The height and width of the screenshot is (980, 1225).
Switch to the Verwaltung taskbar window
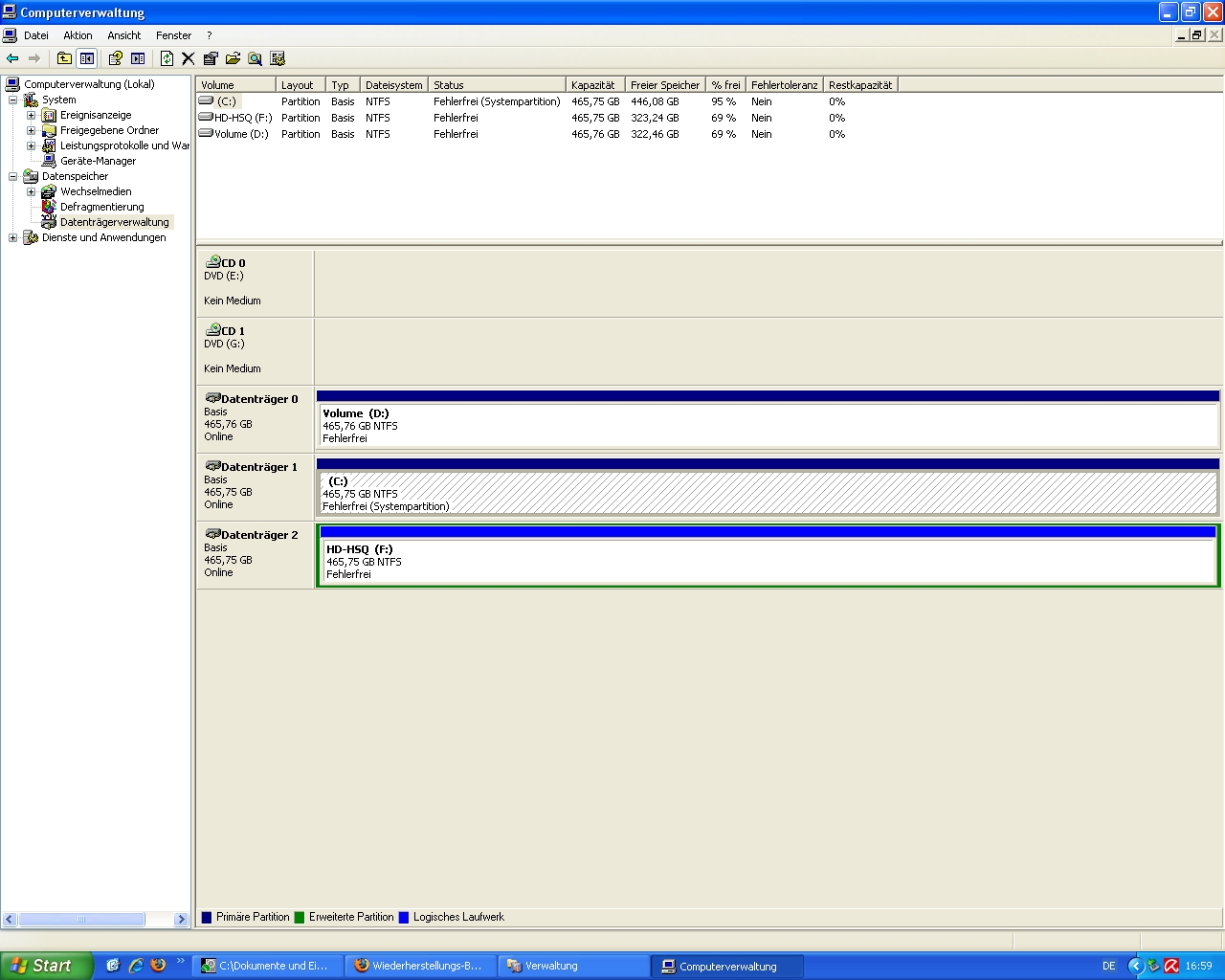[571, 966]
